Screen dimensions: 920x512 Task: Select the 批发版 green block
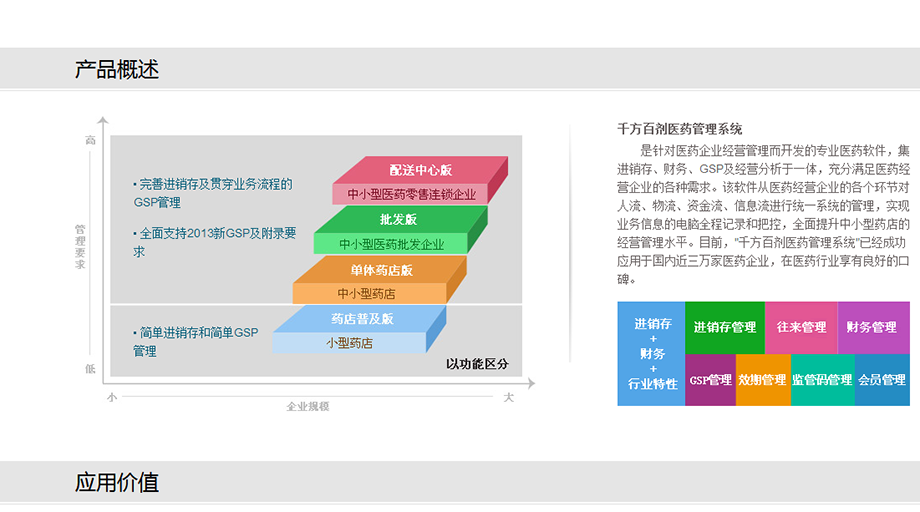pyautogui.click(x=398, y=219)
